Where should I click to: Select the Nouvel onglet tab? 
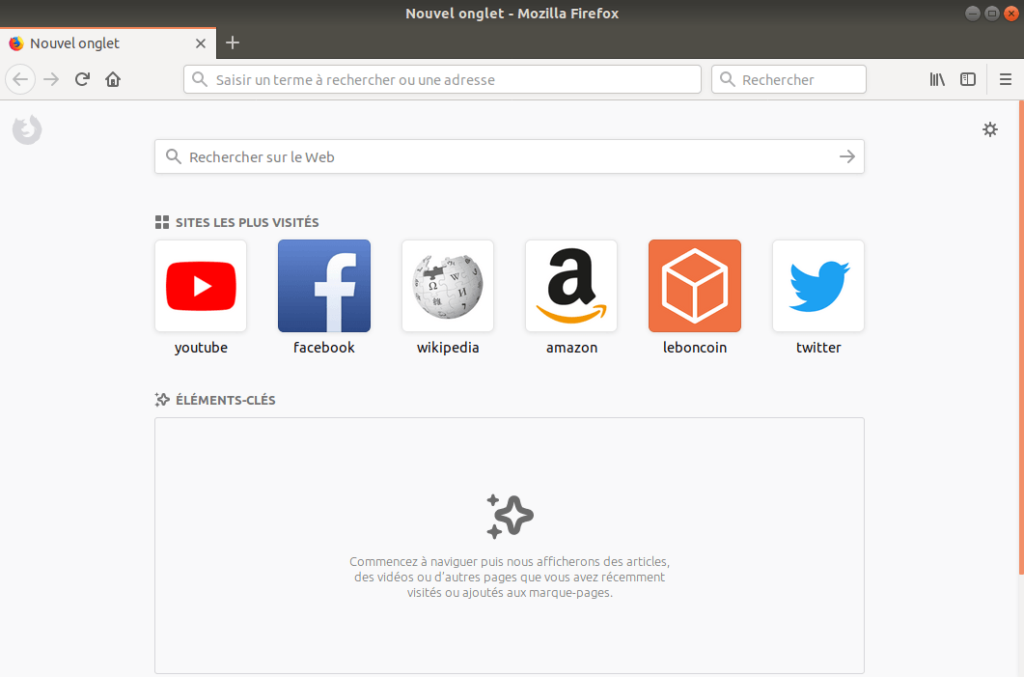tap(108, 43)
